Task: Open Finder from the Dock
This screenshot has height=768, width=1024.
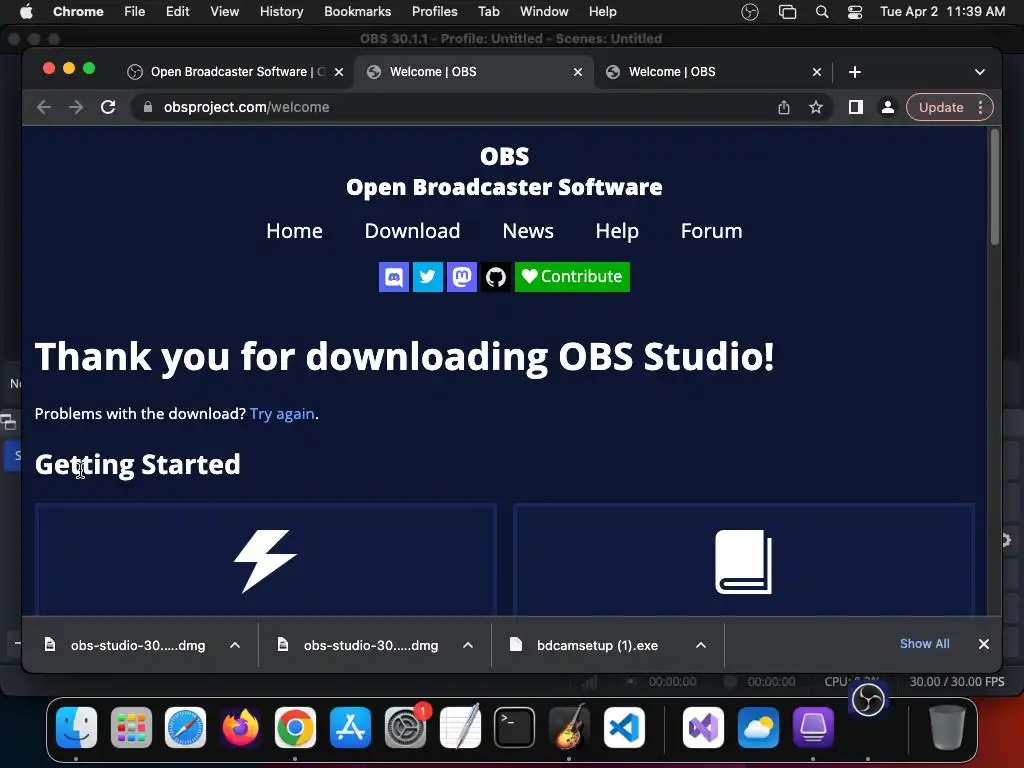Action: pos(76,728)
